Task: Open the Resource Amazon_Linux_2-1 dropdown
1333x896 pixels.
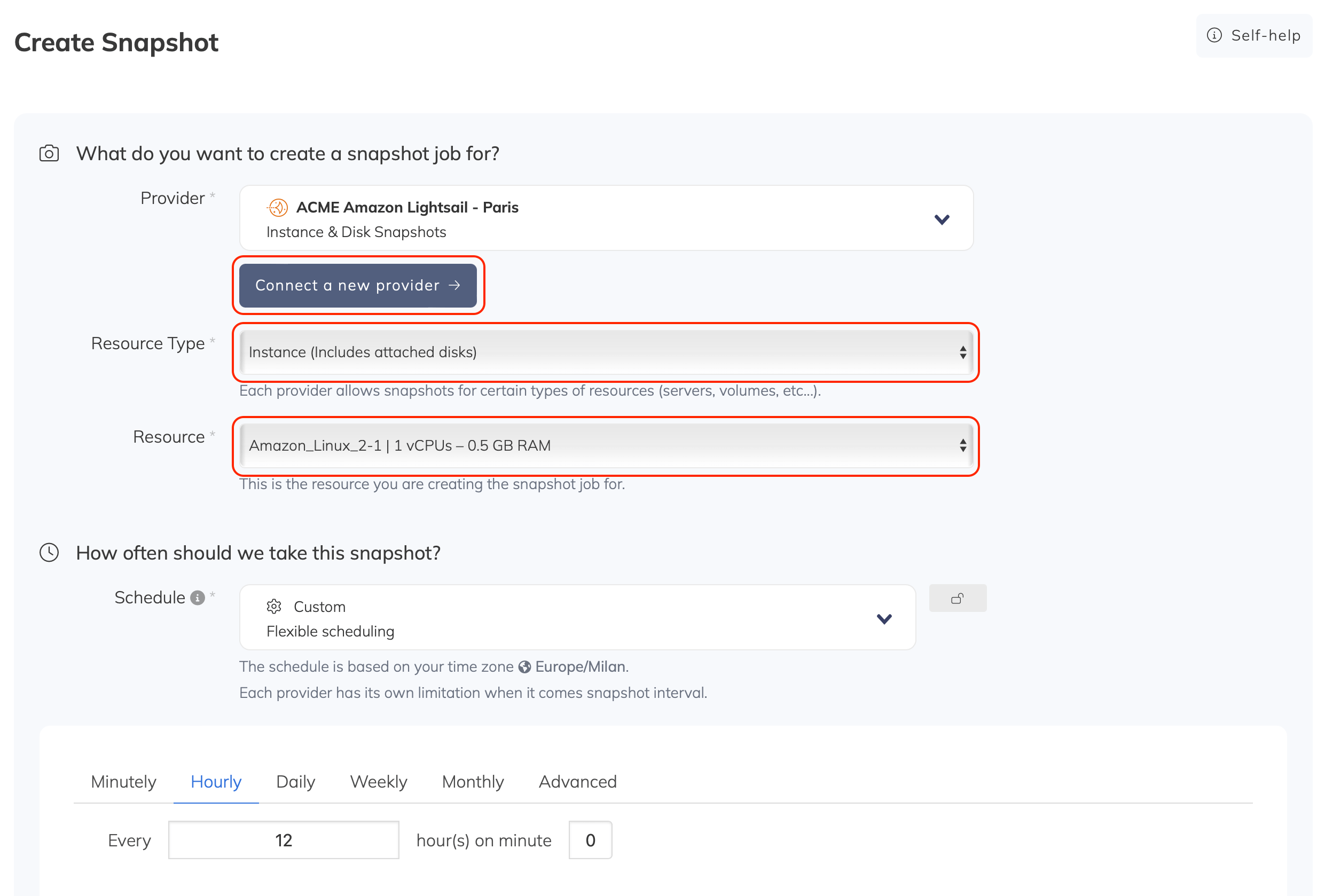Action: [x=606, y=446]
